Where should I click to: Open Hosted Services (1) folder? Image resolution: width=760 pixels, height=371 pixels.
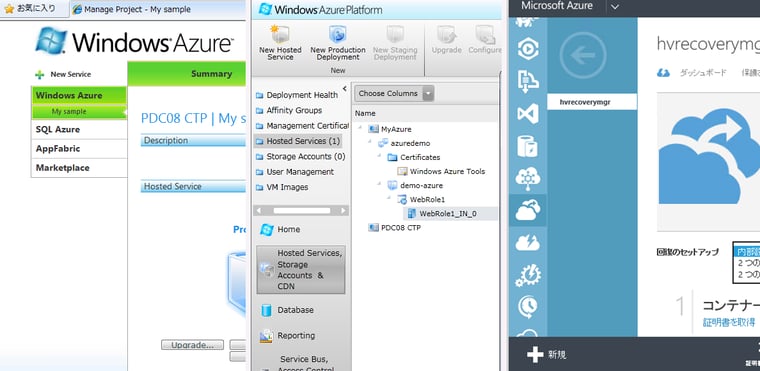pyautogui.click(x=298, y=141)
